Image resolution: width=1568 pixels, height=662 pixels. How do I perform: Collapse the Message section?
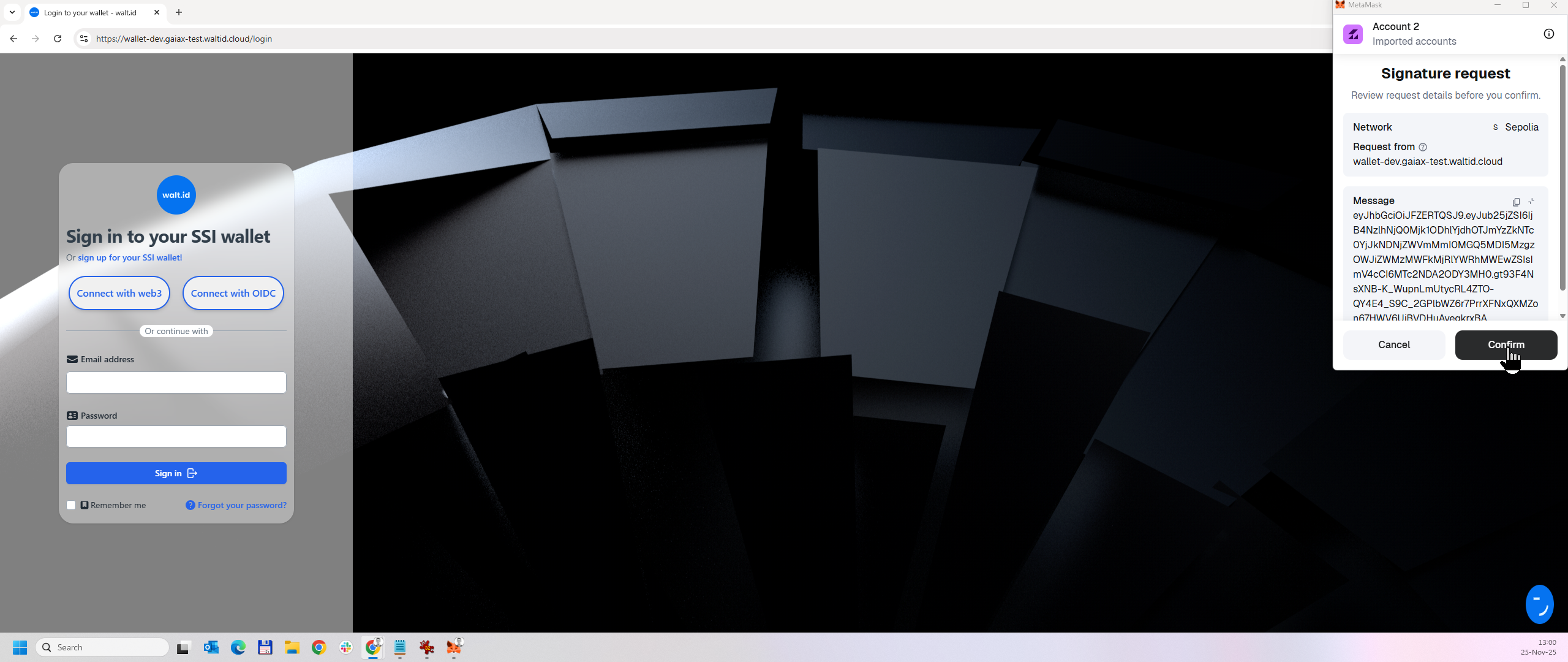click(x=1531, y=201)
